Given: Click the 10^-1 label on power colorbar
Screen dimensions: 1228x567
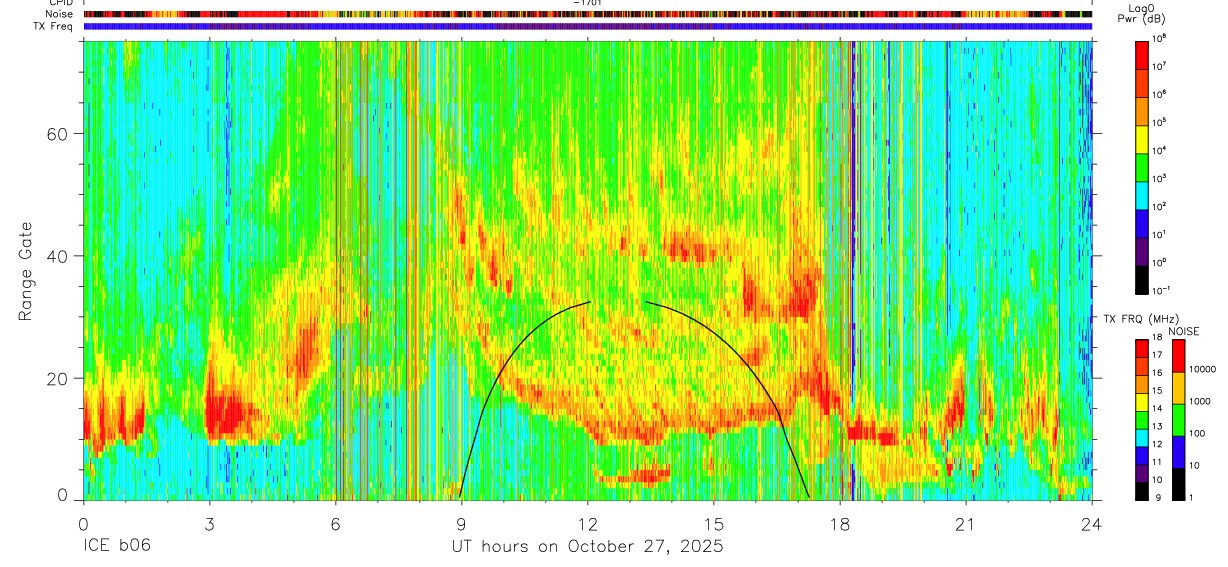Looking at the screenshot, I should [x=1161, y=291].
